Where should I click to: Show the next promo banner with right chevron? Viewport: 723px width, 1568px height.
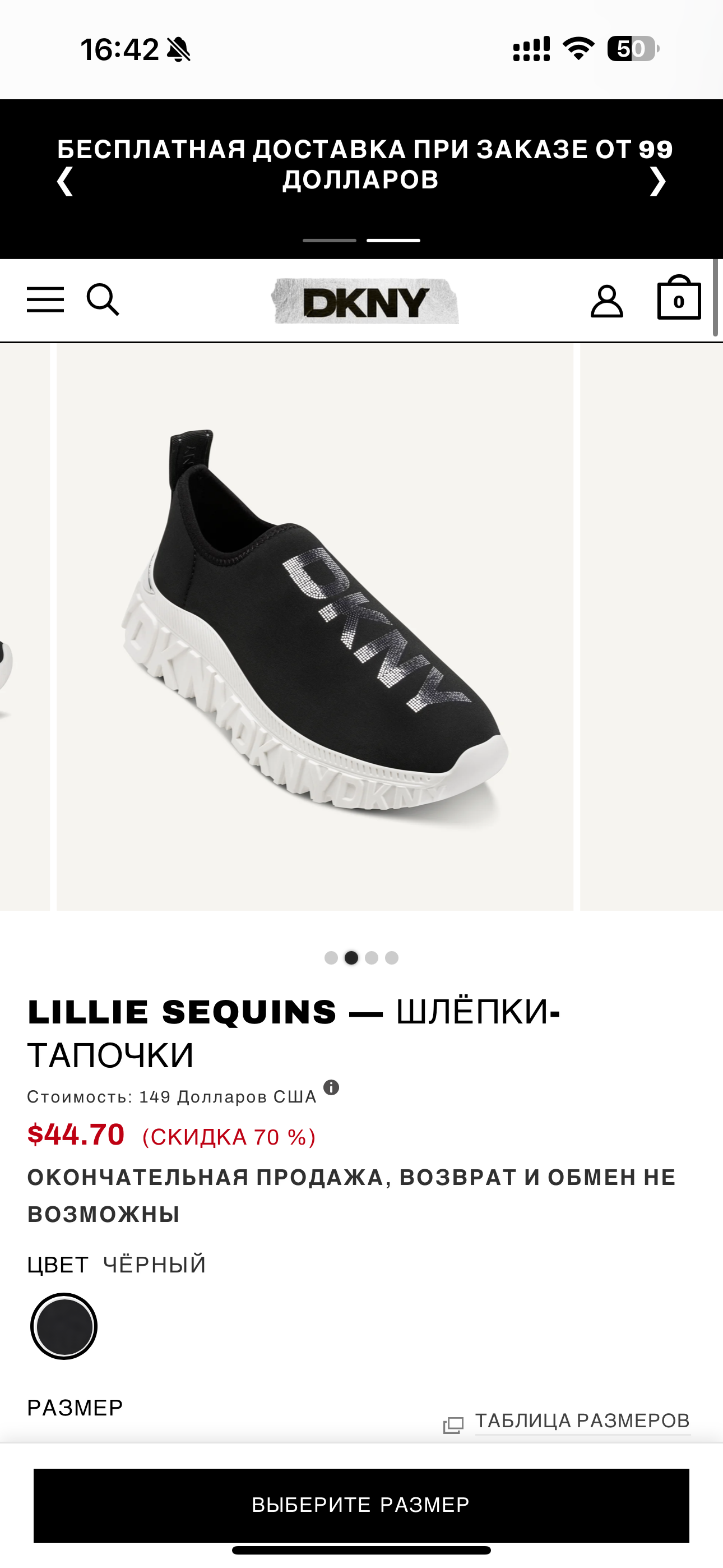pyautogui.click(x=657, y=181)
